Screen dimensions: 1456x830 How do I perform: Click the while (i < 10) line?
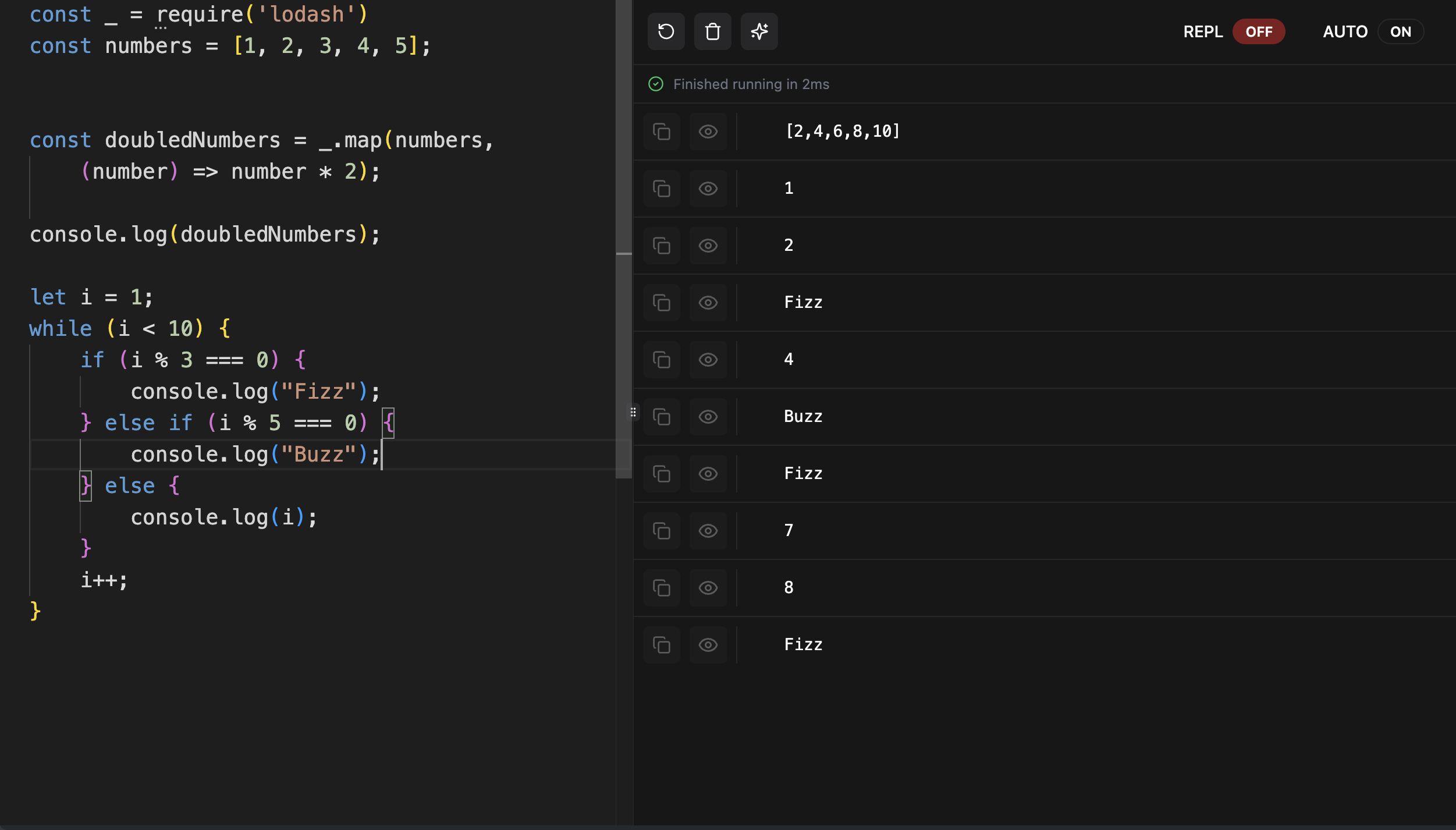(x=130, y=328)
